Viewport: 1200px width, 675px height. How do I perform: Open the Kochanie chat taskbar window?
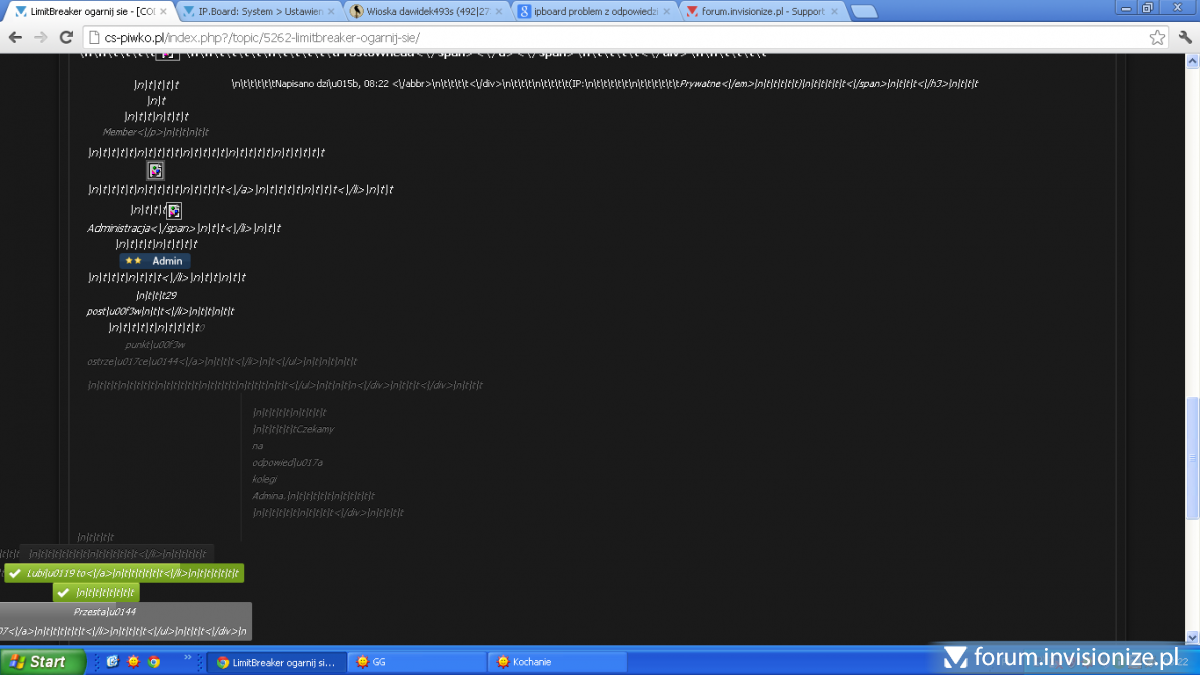click(x=557, y=662)
